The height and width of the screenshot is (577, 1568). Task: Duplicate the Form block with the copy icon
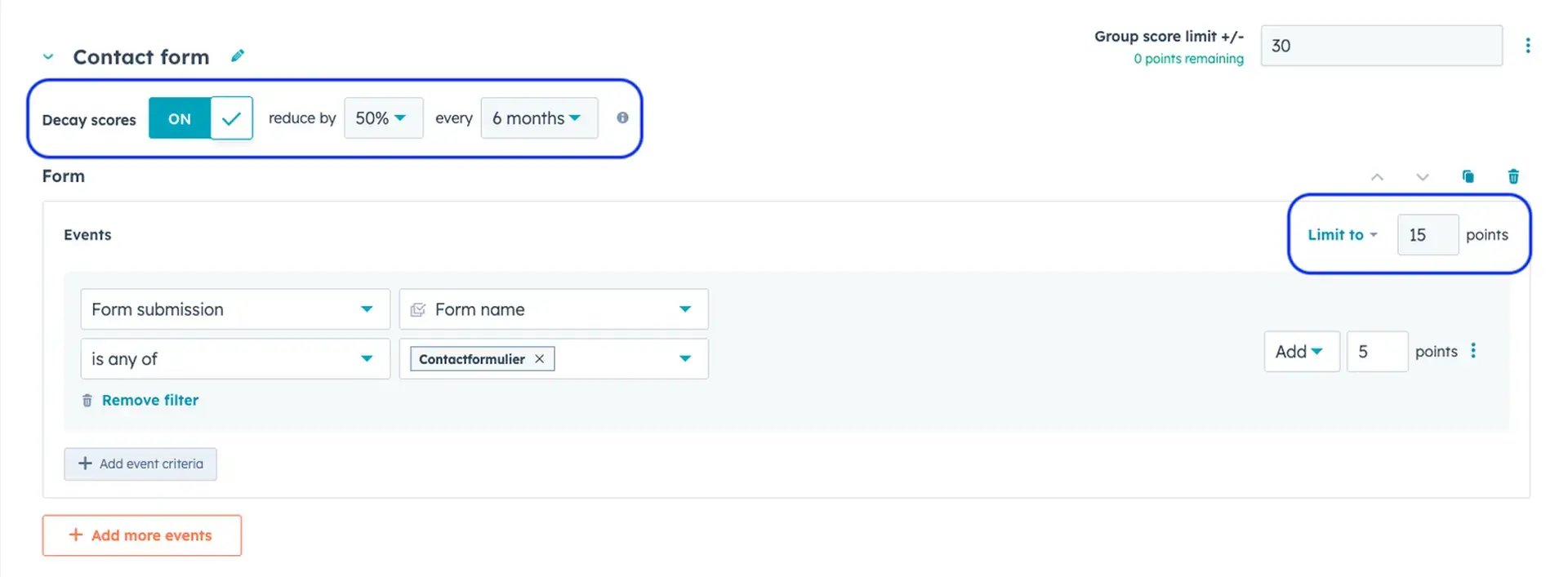pyautogui.click(x=1468, y=176)
